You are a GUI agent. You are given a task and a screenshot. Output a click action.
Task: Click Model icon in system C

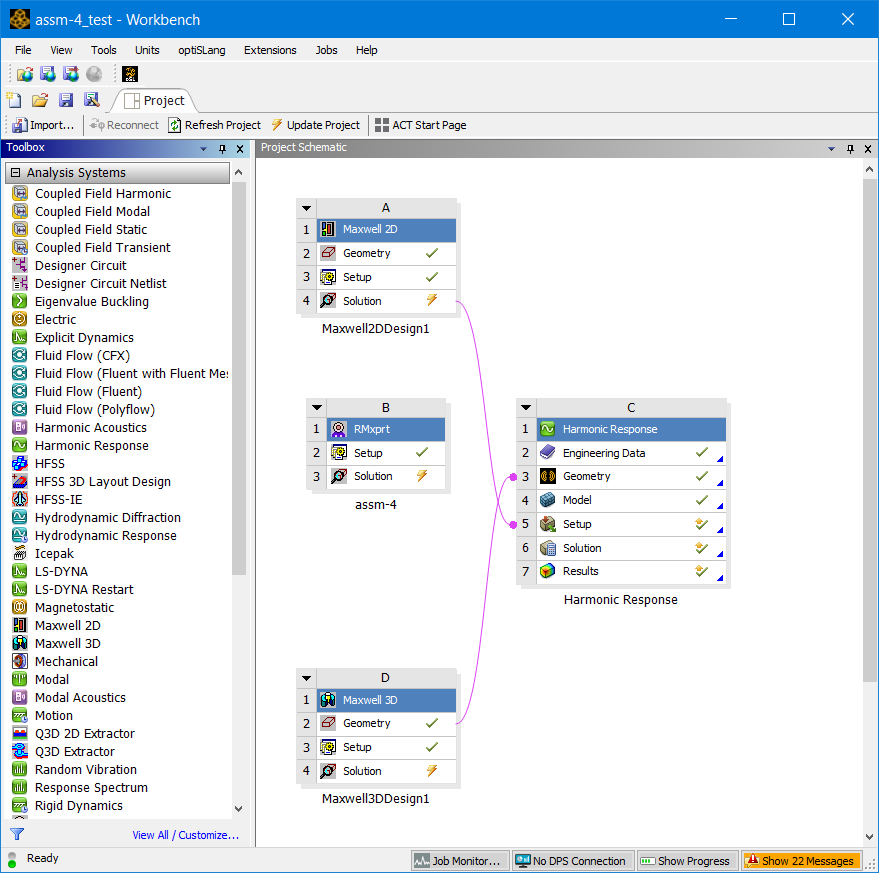(548, 500)
